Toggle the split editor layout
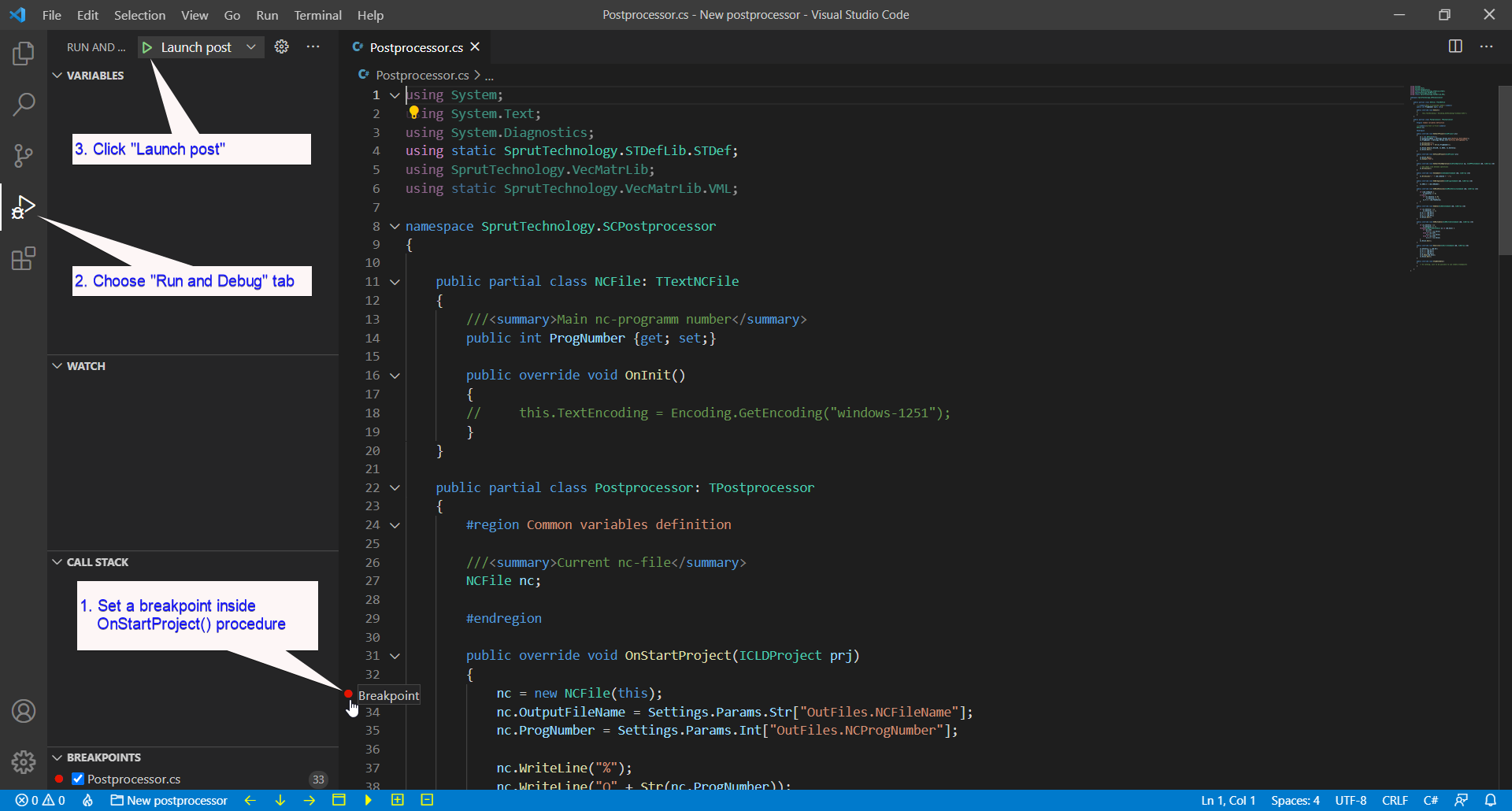 (1455, 46)
